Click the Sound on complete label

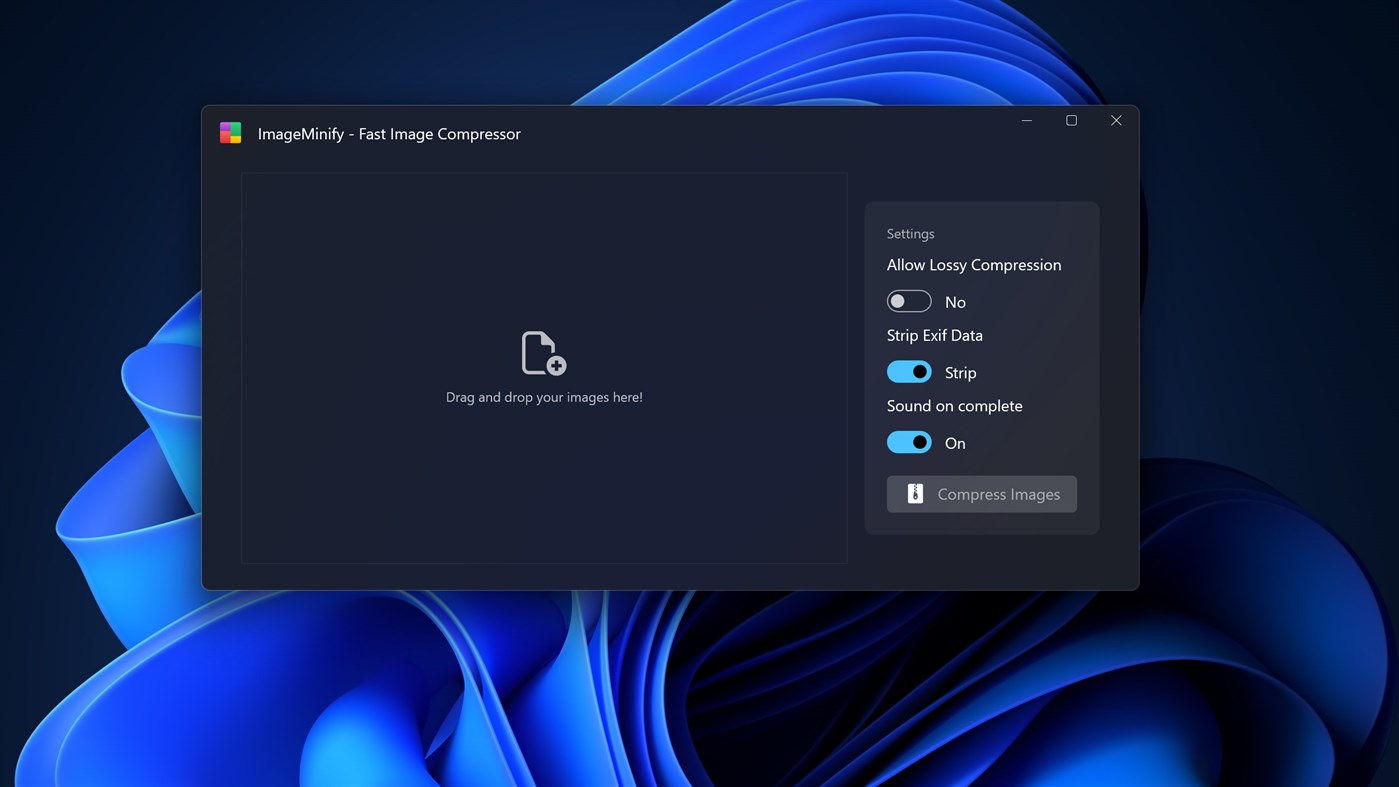954,405
